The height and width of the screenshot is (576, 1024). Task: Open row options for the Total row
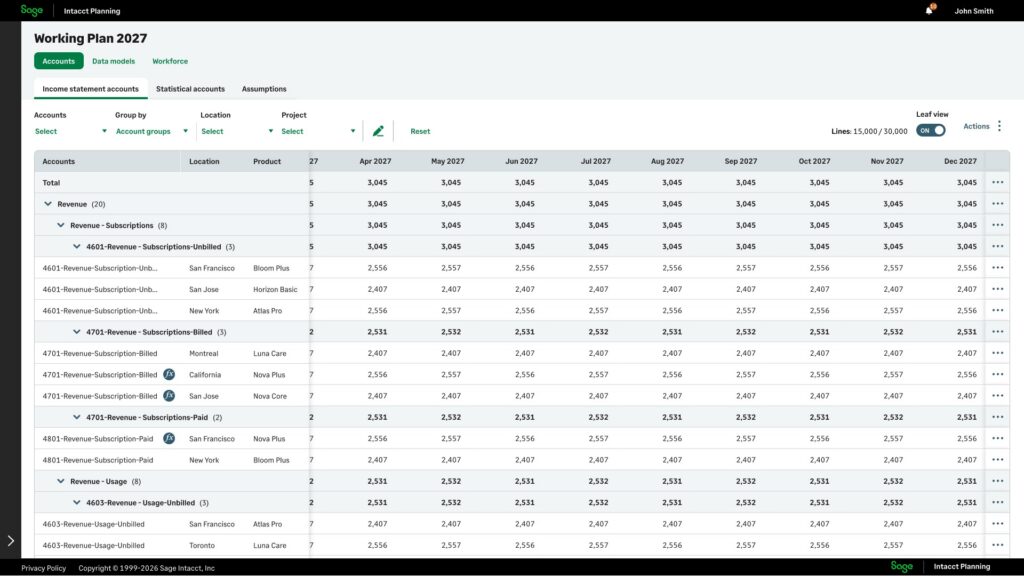tap(997, 183)
